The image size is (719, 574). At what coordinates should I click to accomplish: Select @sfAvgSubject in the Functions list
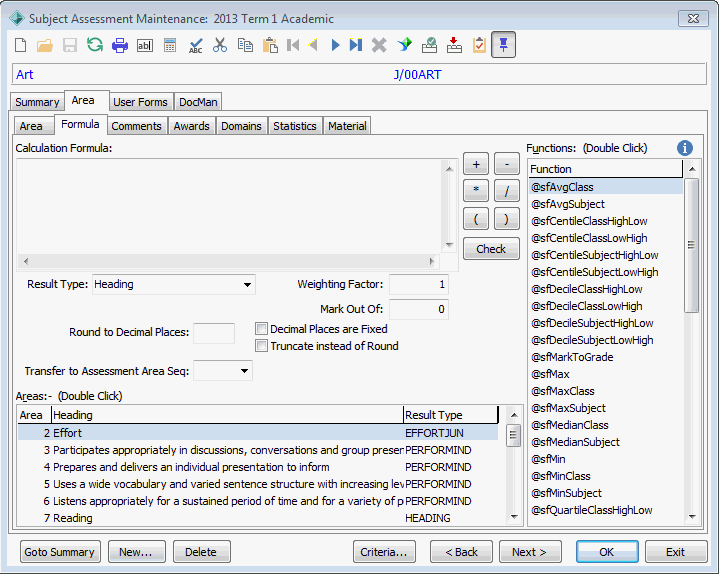(x=605, y=204)
